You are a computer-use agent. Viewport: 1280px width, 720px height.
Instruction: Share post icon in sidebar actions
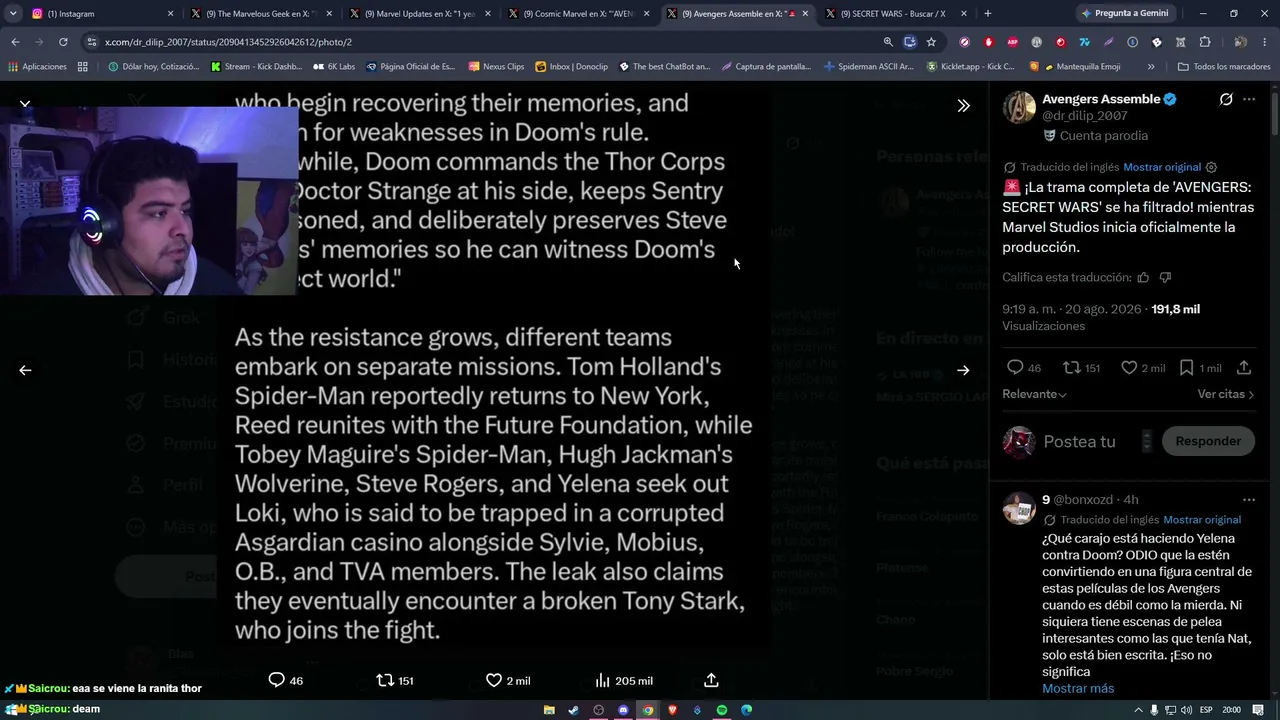pyautogui.click(x=1244, y=367)
